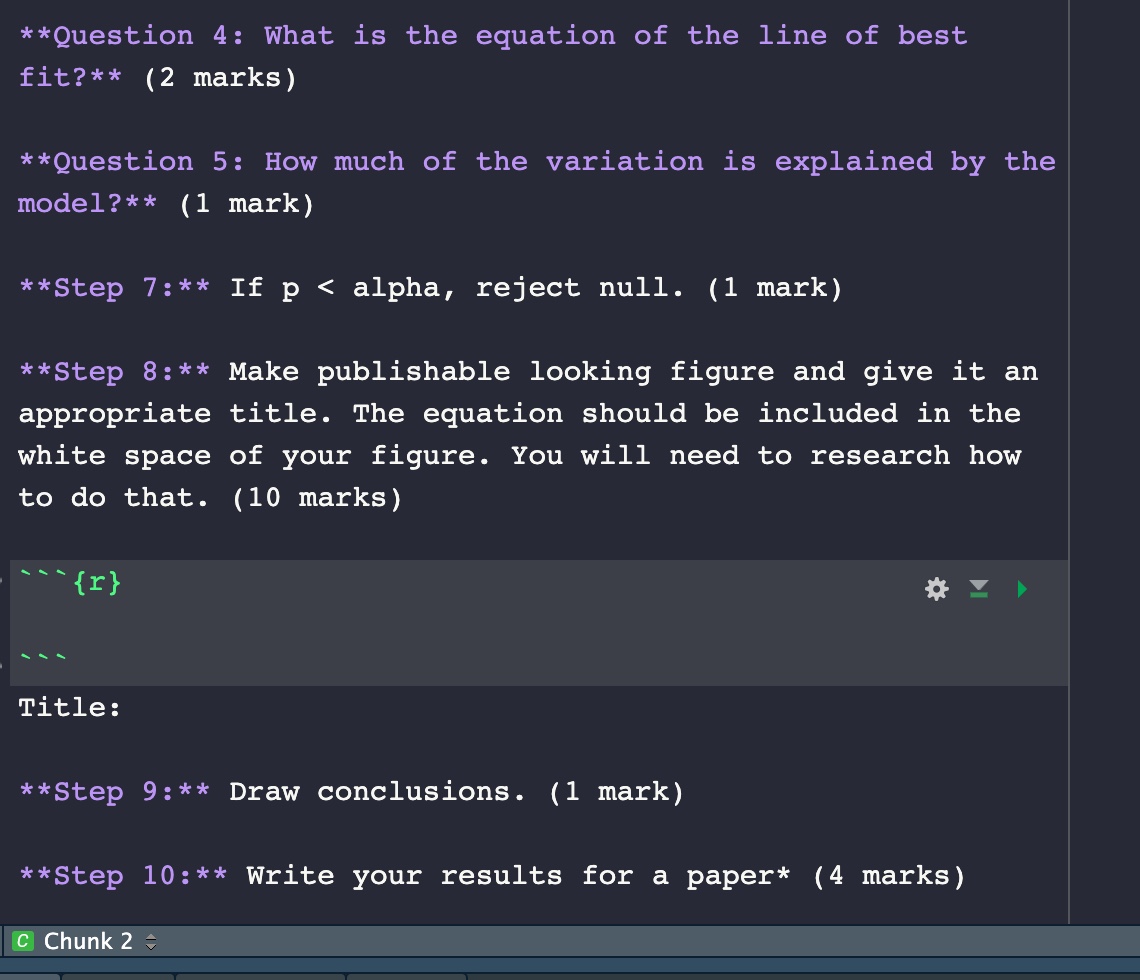Click the settings gear inside the code chunk header
1140x980 pixels.
coord(936,589)
